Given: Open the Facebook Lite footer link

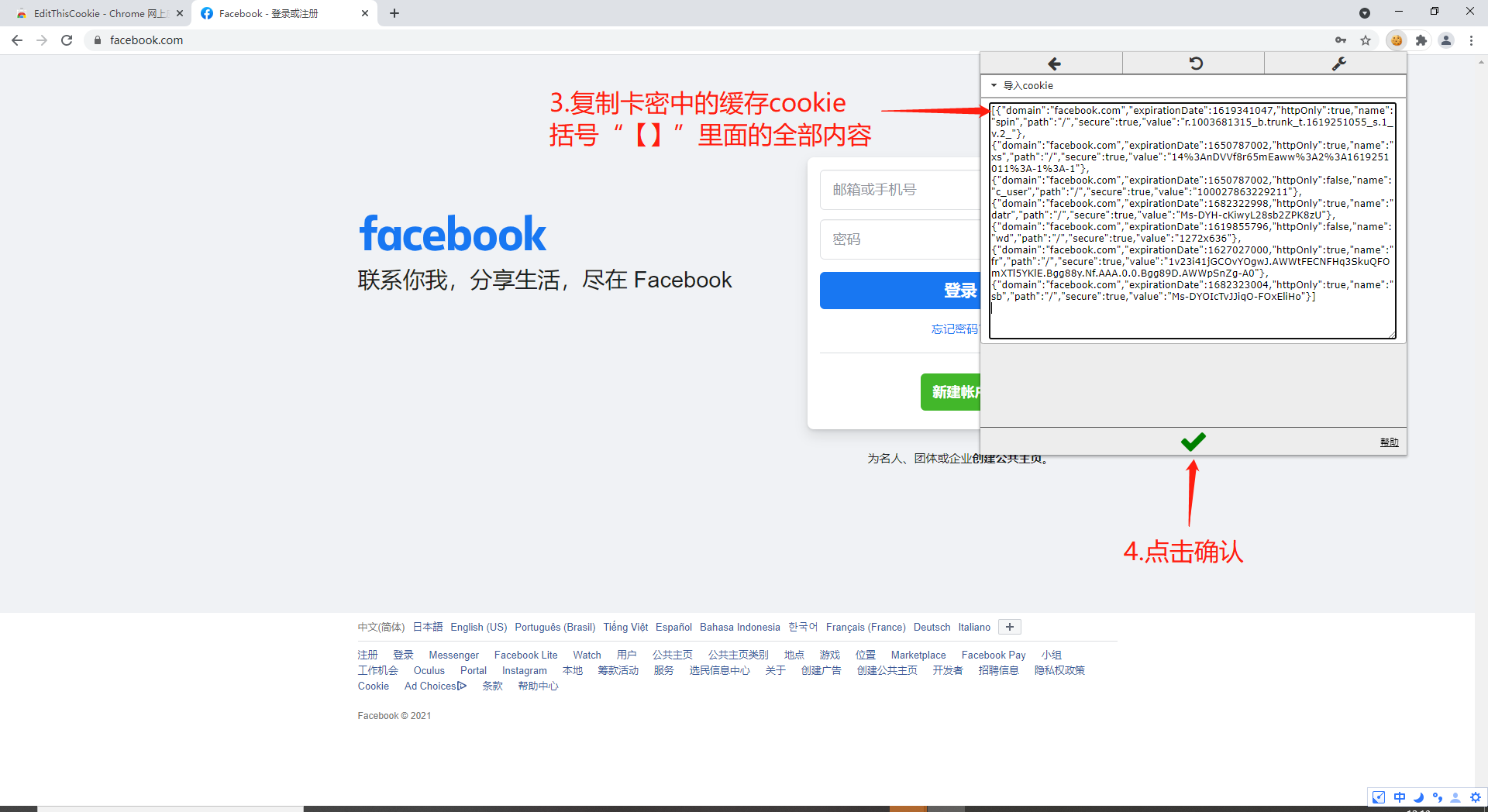Looking at the screenshot, I should (525, 655).
